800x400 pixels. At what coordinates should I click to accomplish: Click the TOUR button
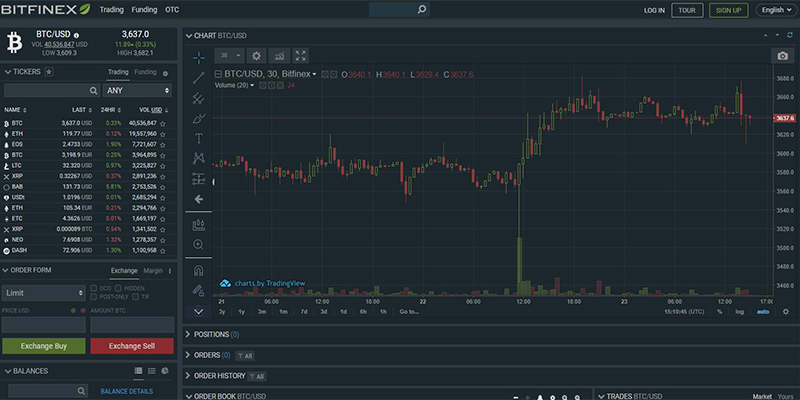click(x=687, y=10)
